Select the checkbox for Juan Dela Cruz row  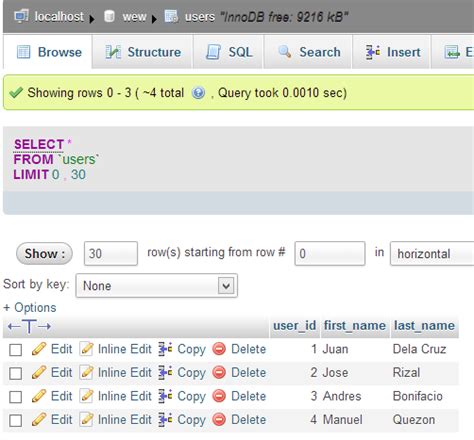coord(16,350)
